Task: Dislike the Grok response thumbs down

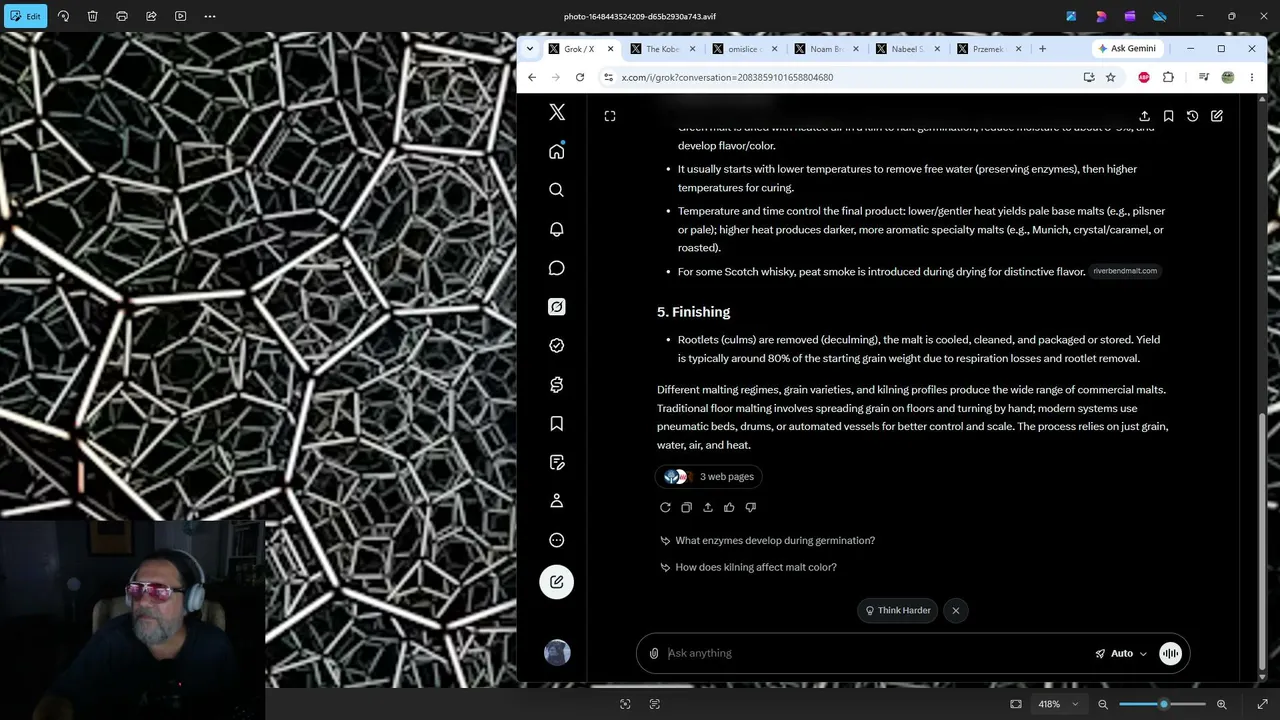Action: coord(751,508)
